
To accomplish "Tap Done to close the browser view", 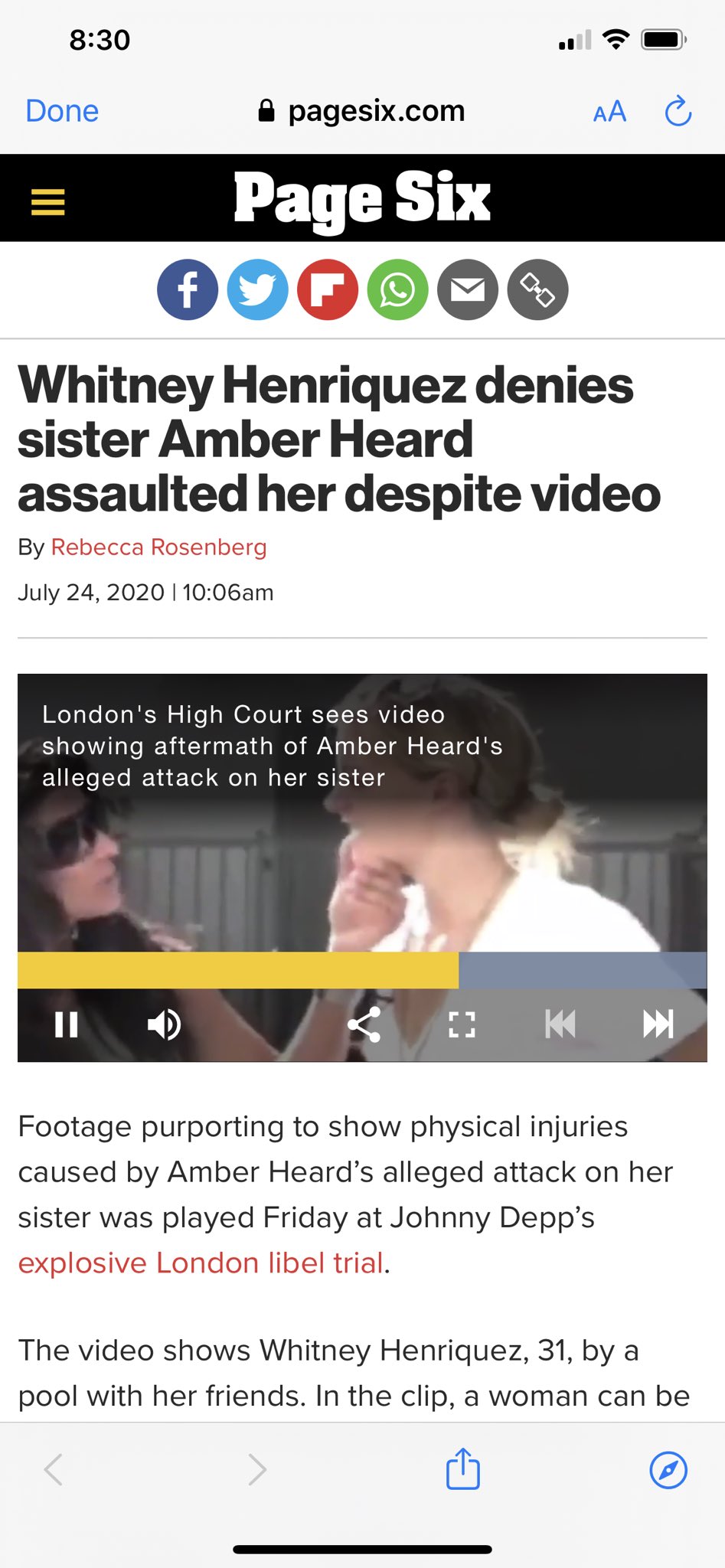I will point(62,111).
